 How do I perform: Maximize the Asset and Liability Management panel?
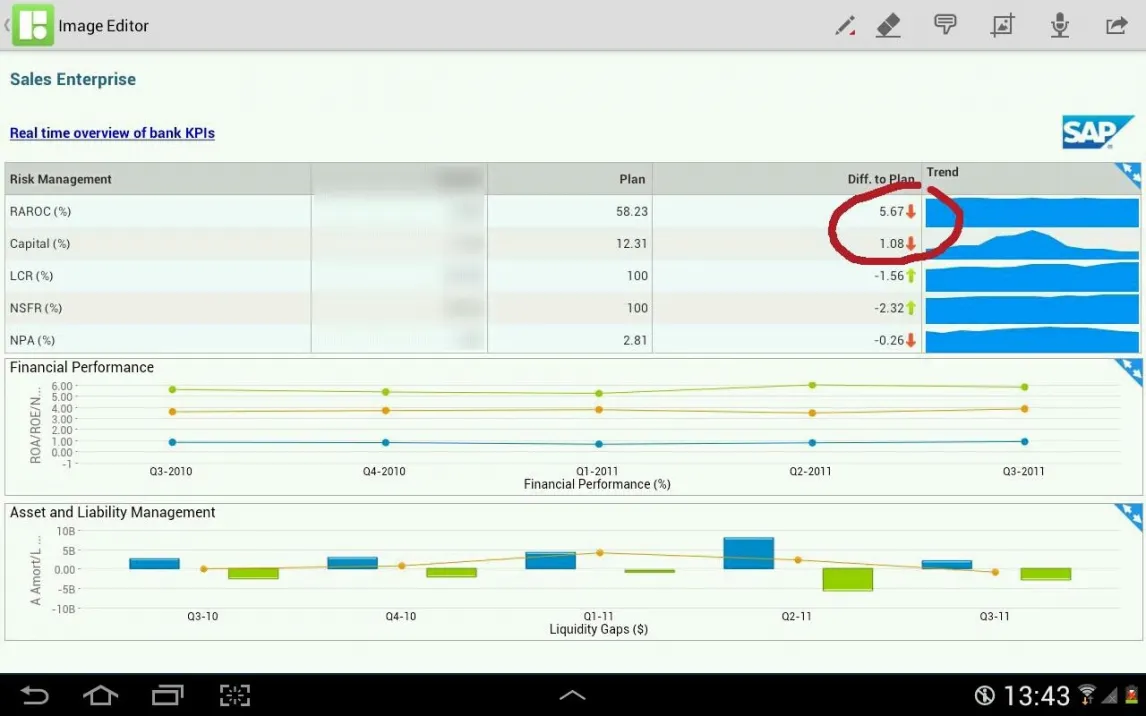point(1130,516)
